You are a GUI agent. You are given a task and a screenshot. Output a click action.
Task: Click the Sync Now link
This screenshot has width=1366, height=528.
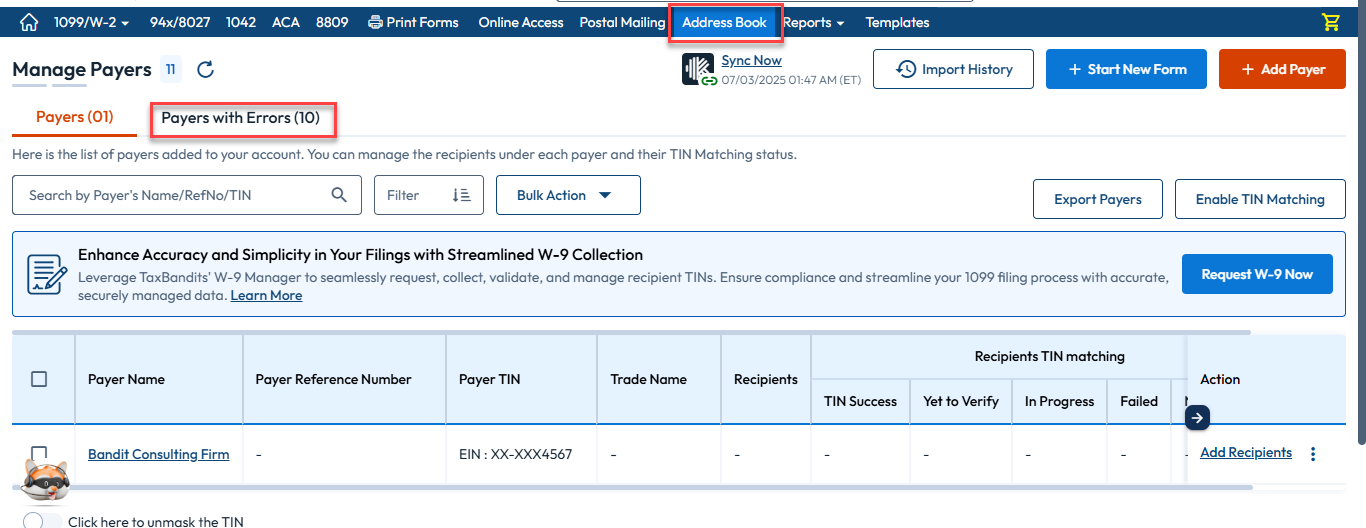[x=752, y=61]
